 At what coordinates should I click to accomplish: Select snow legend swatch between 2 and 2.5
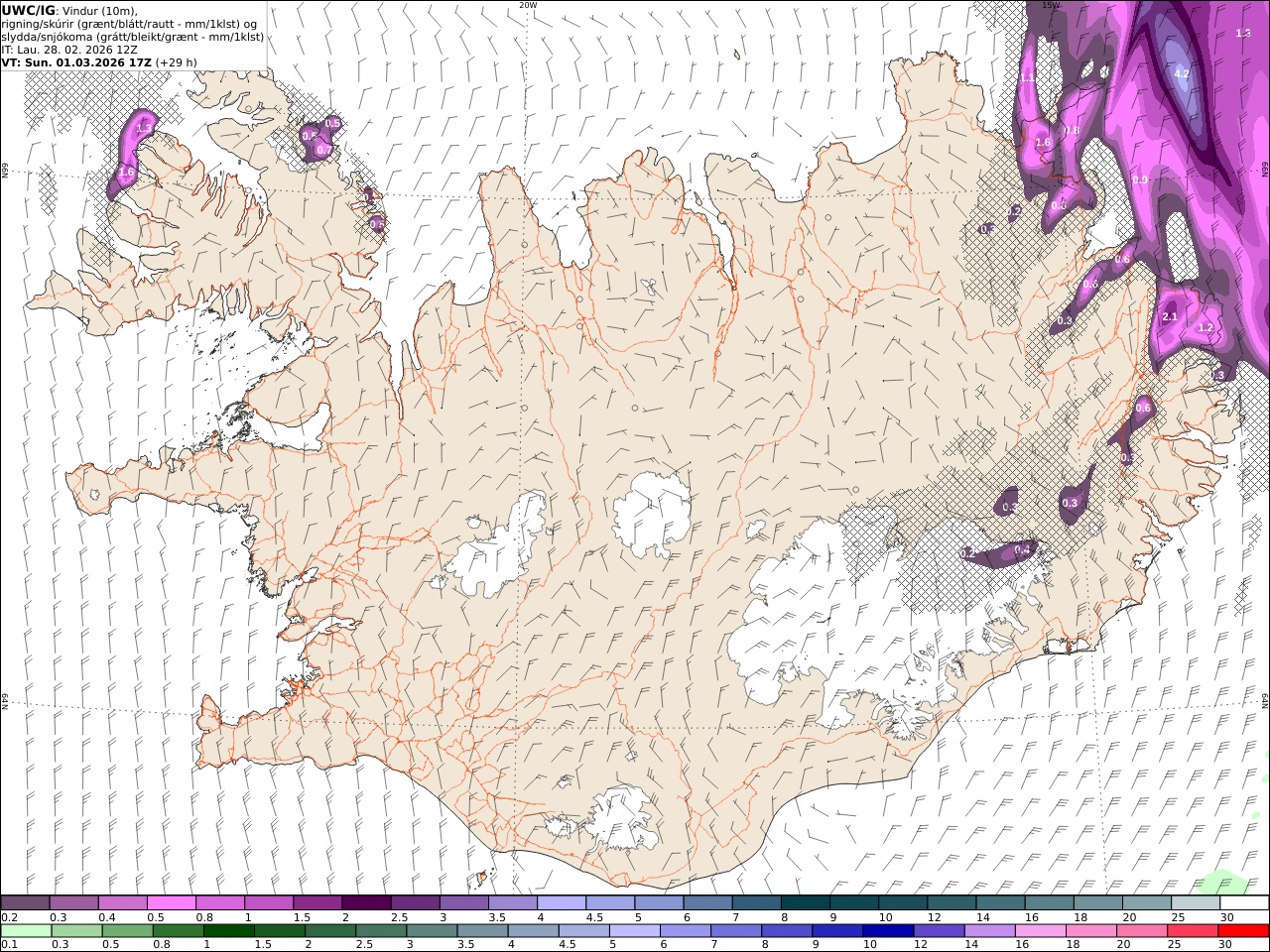[366, 903]
